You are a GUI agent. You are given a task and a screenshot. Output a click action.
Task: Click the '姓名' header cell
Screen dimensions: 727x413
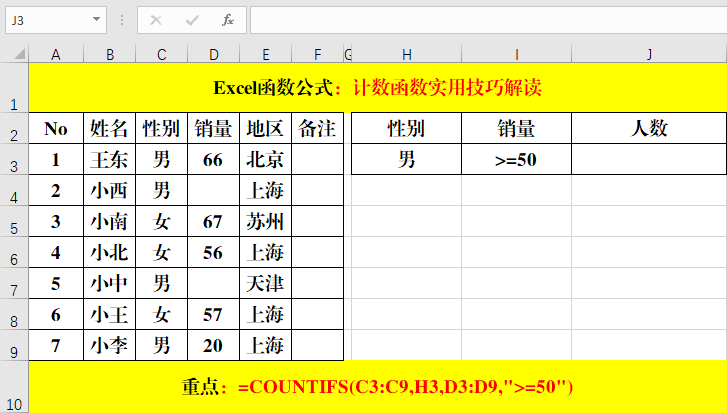point(109,128)
